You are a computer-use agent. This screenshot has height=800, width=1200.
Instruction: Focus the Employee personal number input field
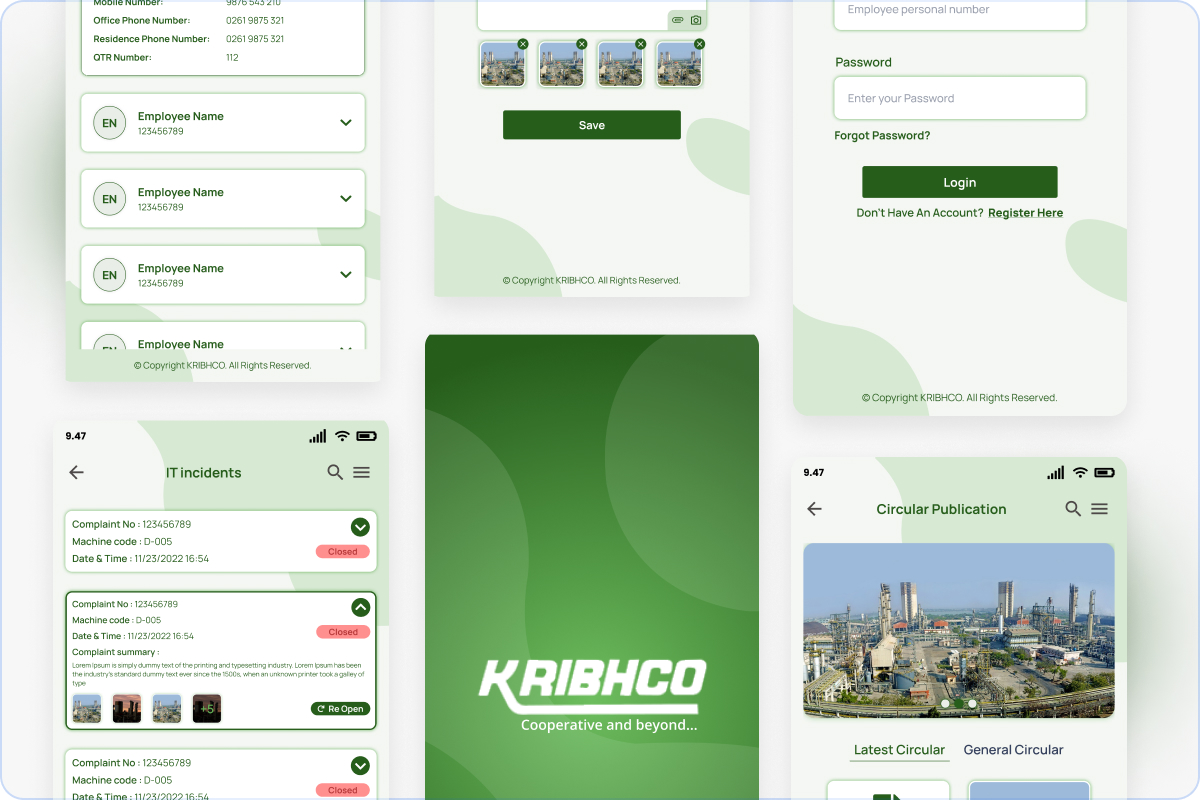[x=960, y=13]
